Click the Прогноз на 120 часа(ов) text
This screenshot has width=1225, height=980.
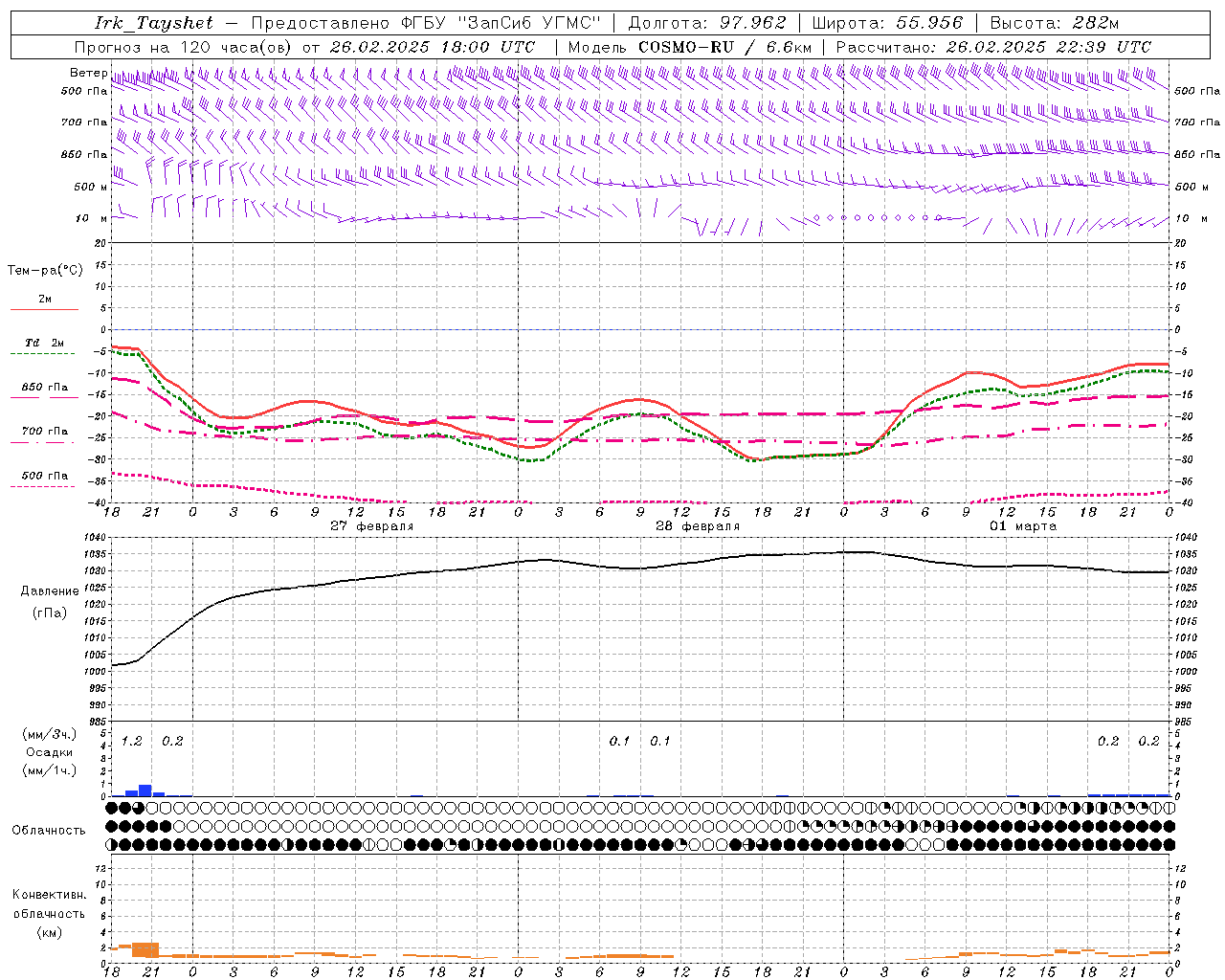coord(184,47)
